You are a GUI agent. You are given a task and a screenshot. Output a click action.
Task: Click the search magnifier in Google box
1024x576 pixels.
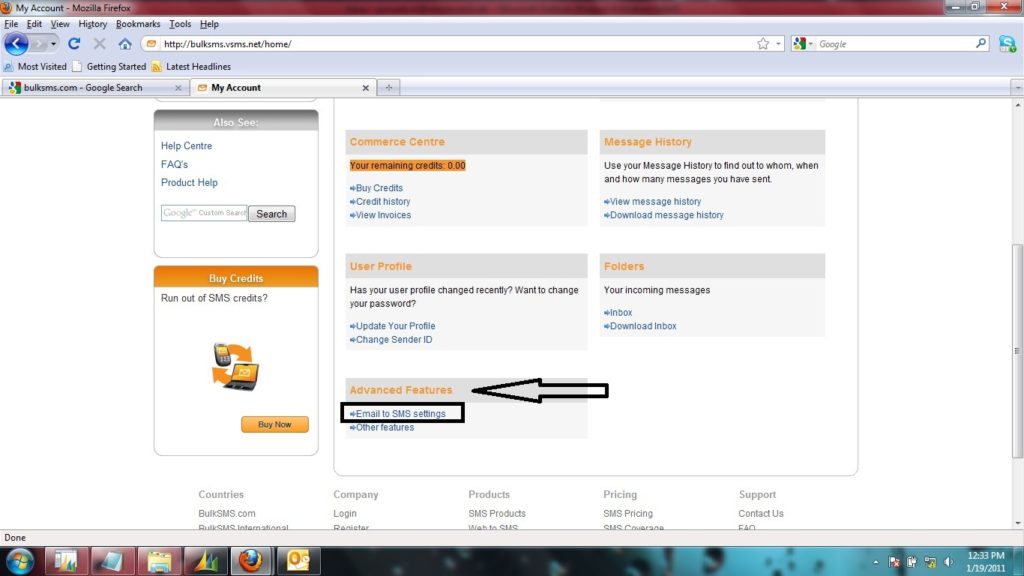[981, 44]
